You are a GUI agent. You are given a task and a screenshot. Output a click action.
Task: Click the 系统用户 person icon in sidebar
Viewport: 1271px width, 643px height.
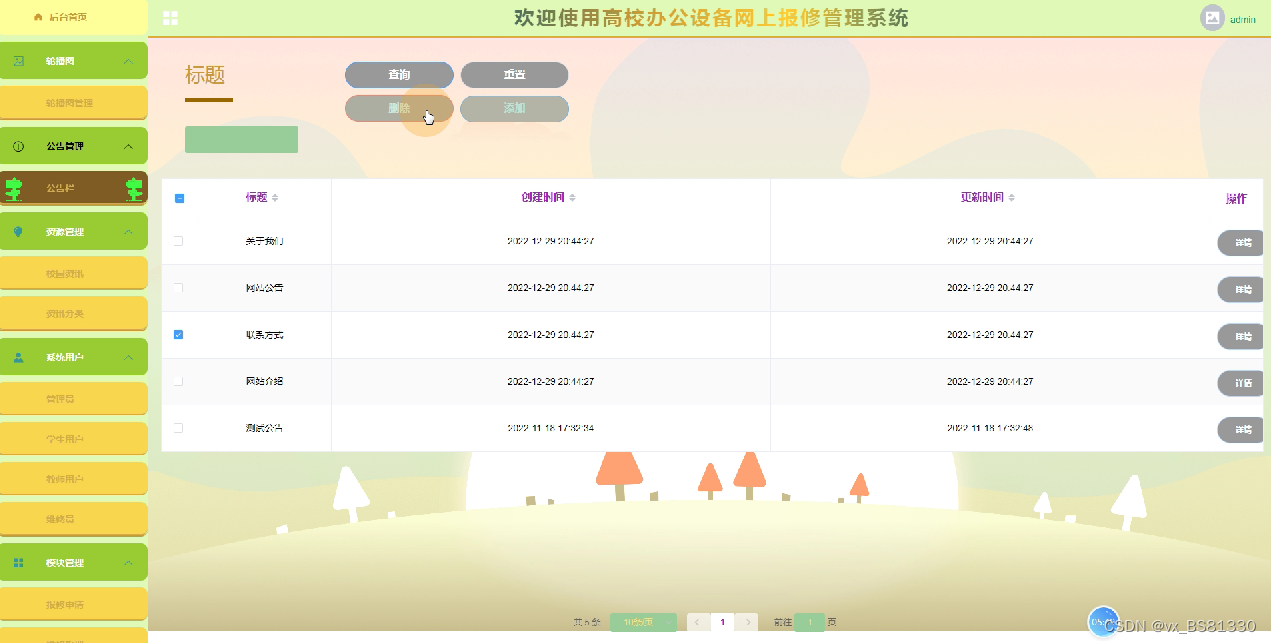point(18,357)
